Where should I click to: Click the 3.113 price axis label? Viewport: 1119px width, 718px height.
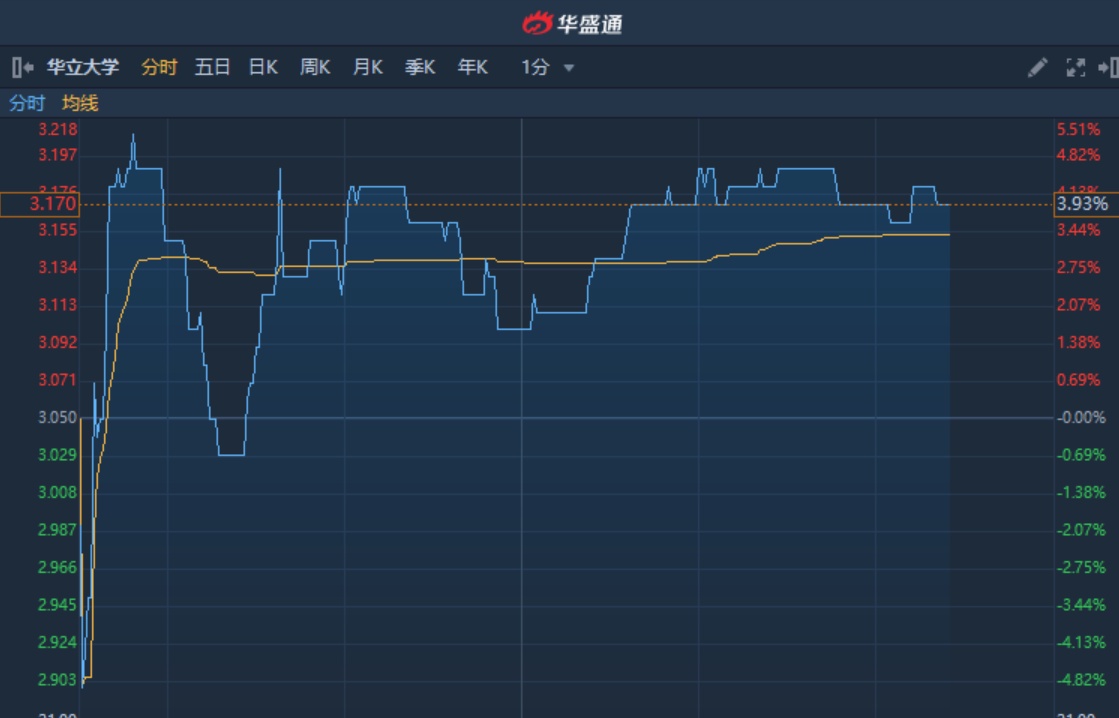[58, 305]
